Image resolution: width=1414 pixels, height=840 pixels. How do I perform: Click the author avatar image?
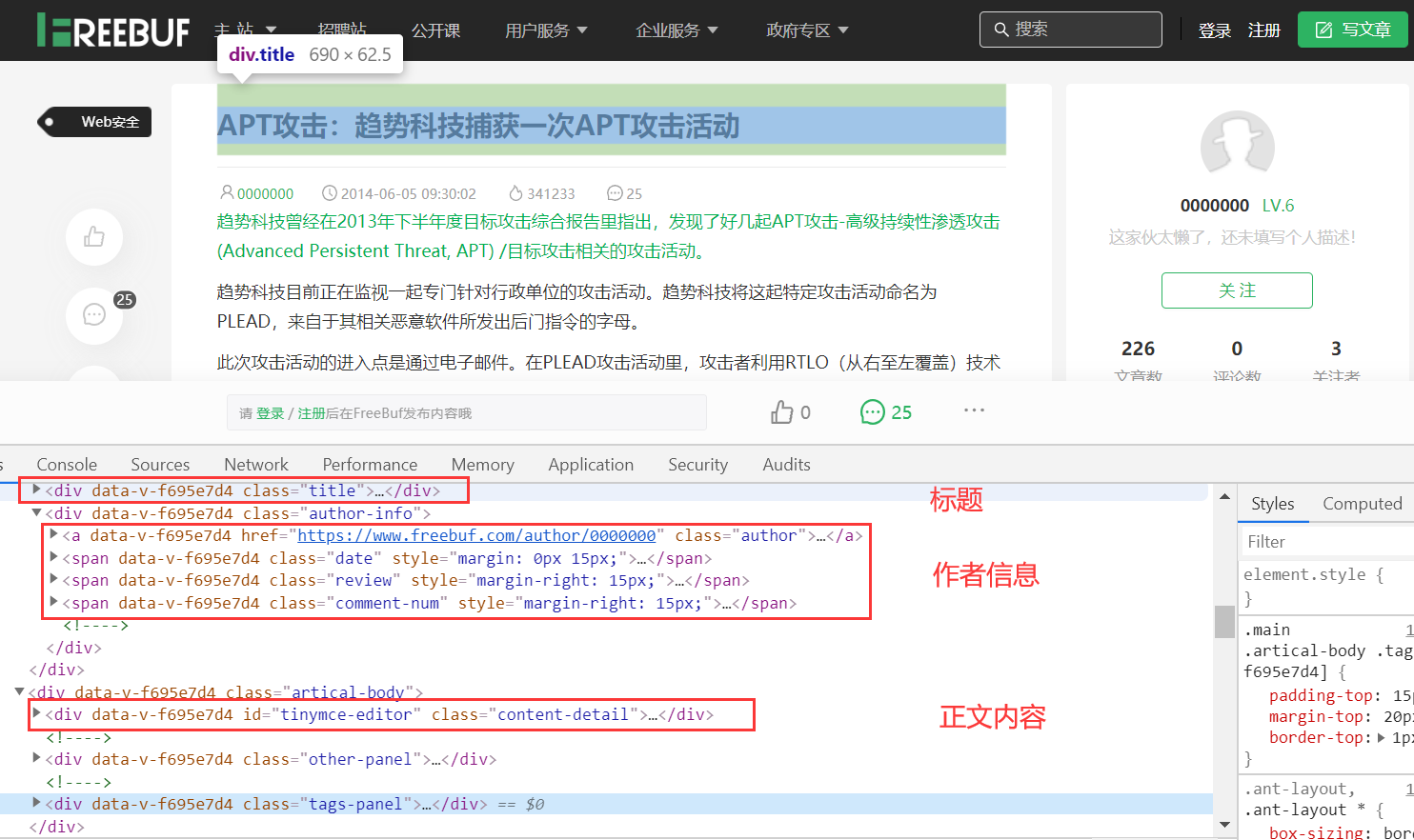click(1237, 145)
